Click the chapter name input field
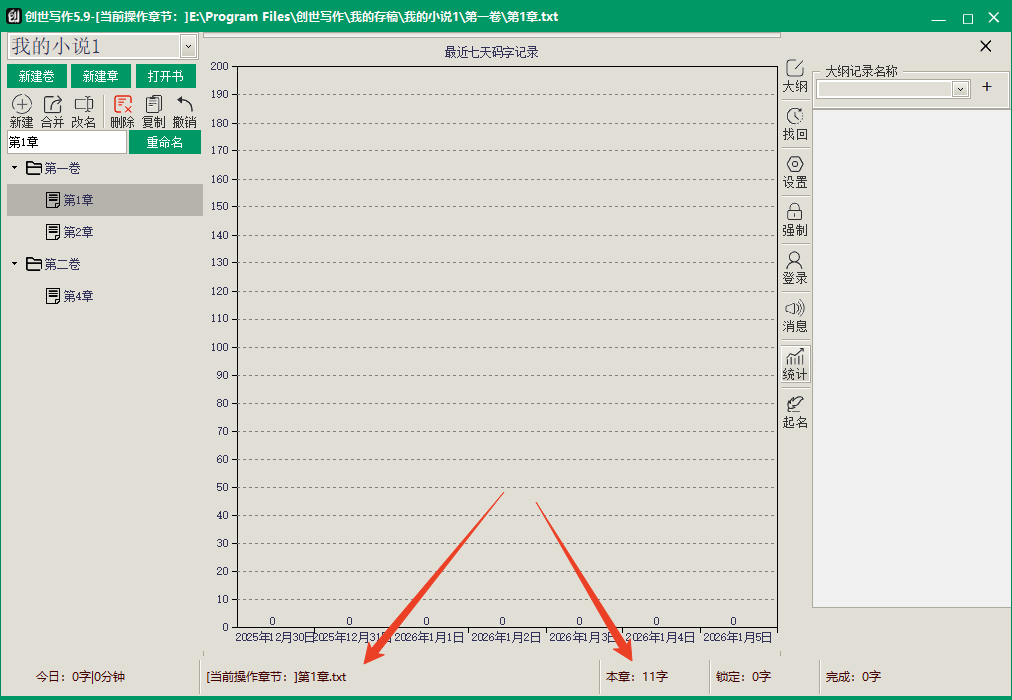The image size is (1012, 700). [x=66, y=143]
